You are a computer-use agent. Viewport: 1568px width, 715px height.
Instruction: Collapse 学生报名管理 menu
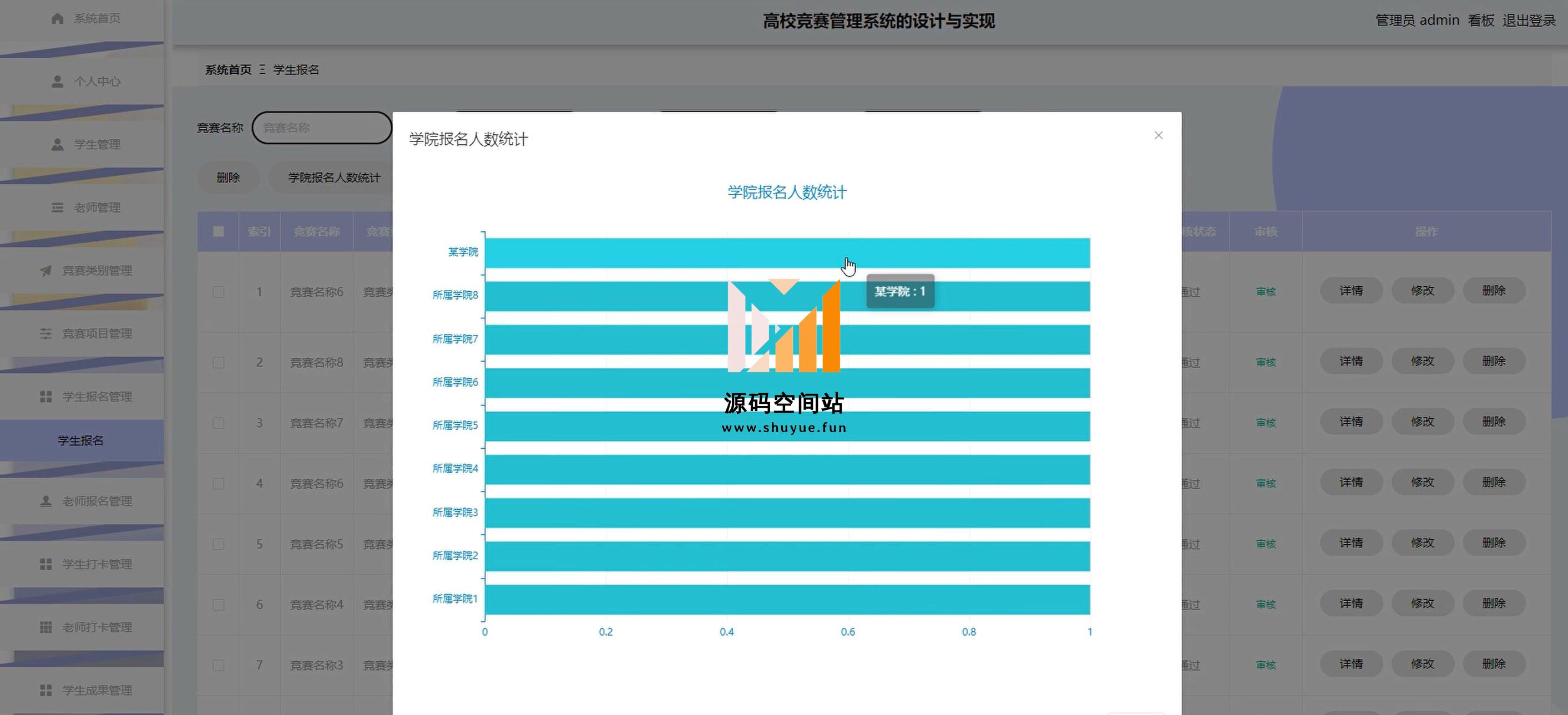tap(82, 397)
